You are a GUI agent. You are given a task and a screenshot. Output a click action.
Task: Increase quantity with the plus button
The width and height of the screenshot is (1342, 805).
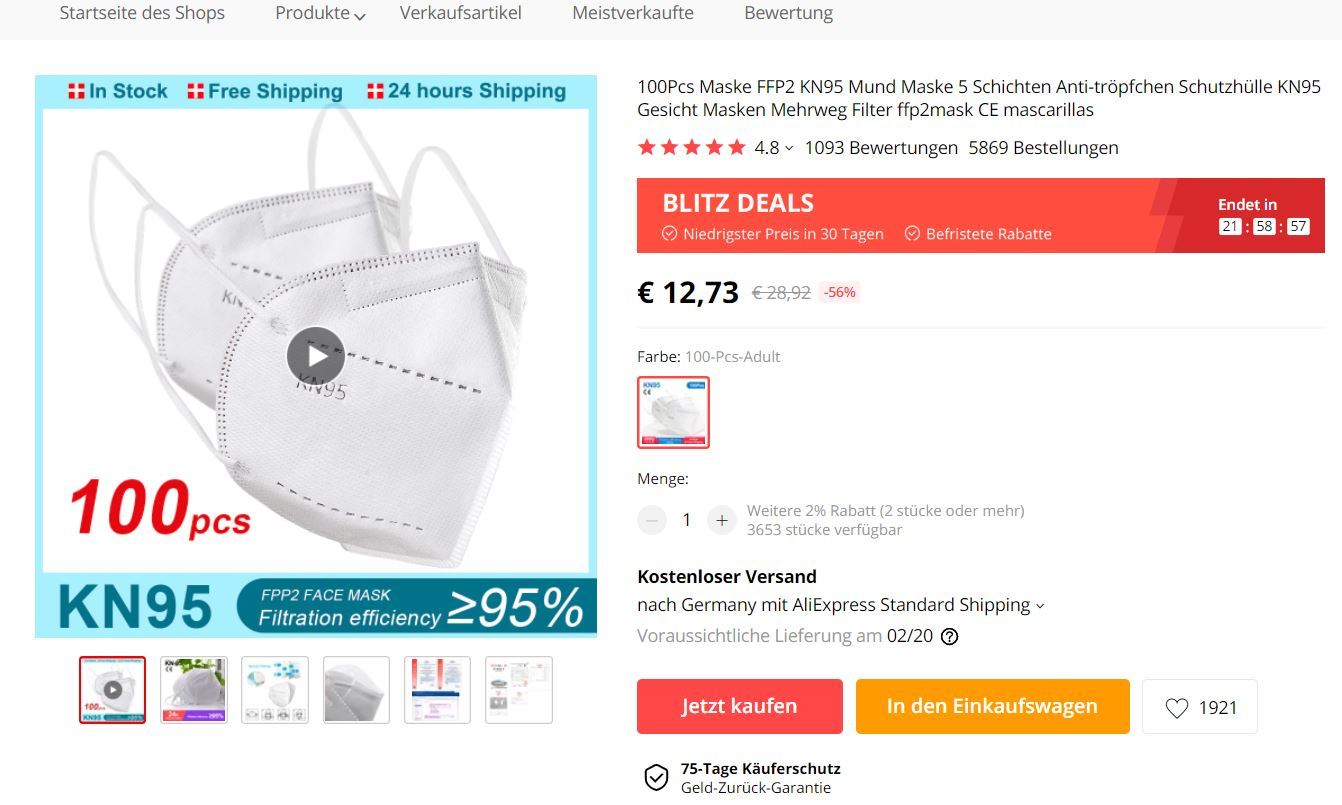721,520
